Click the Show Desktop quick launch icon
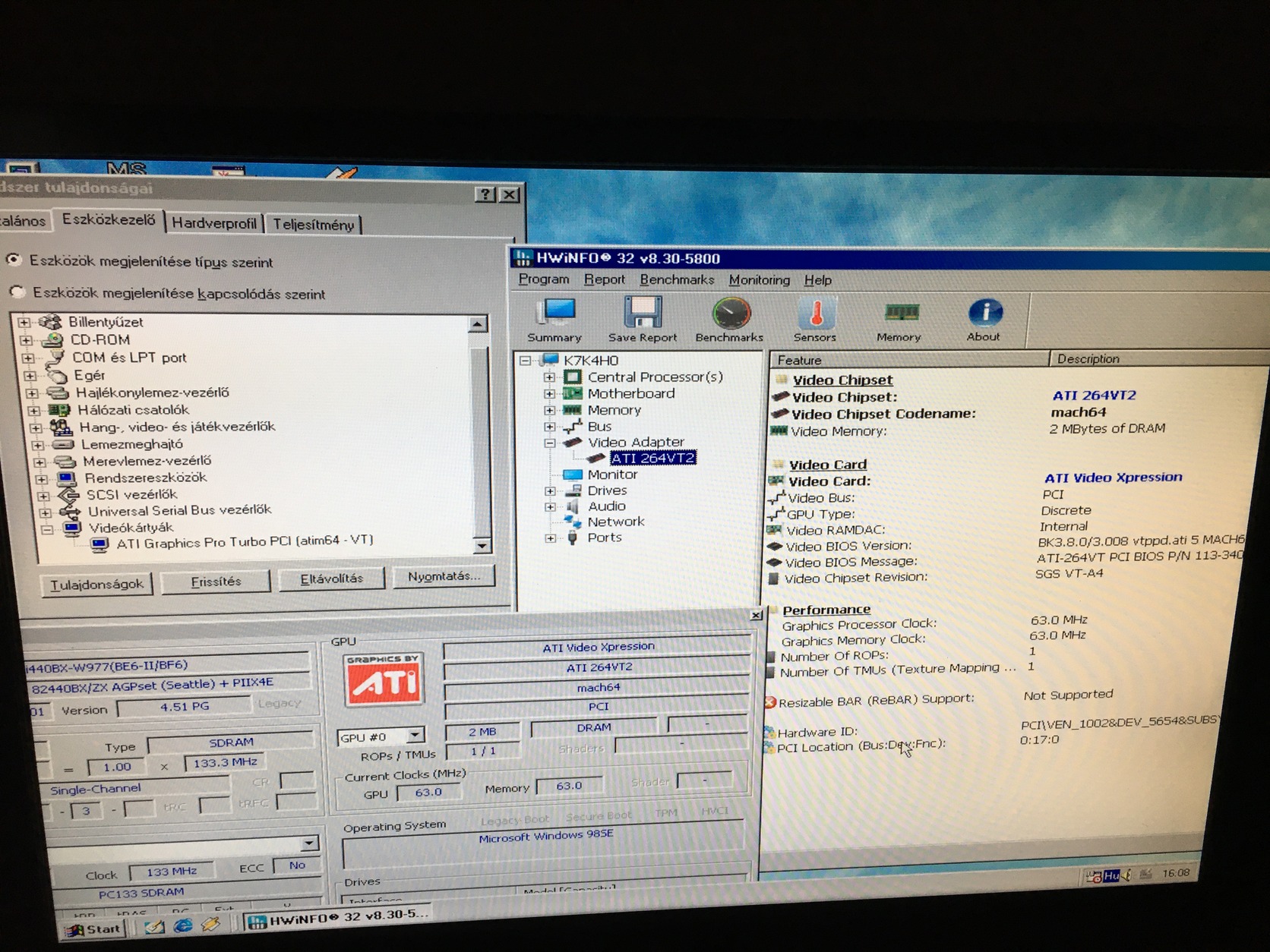The image size is (1270, 952). click(154, 925)
